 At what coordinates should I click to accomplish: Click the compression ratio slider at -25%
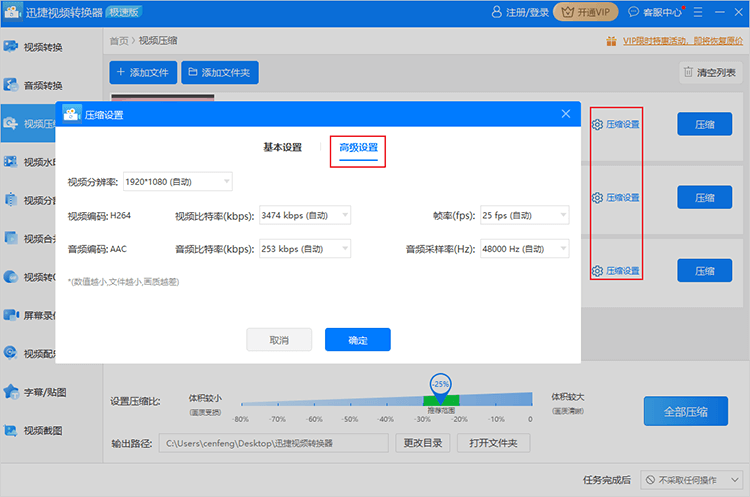440,399
